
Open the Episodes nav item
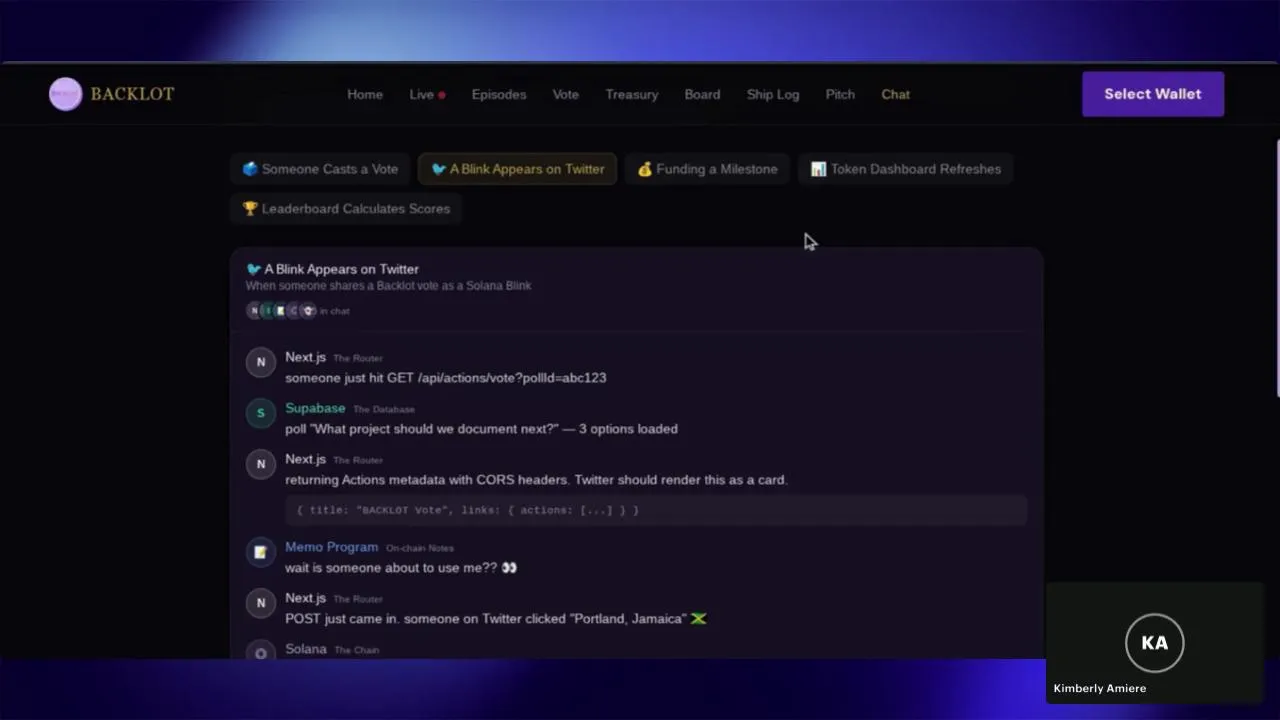[x=499, y=94]
